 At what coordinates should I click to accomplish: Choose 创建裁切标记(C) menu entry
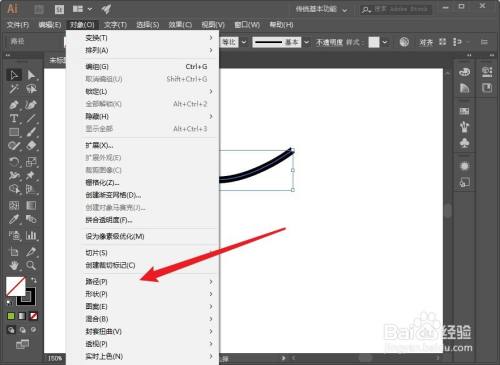pyautogui.click(x=143, y=265)
